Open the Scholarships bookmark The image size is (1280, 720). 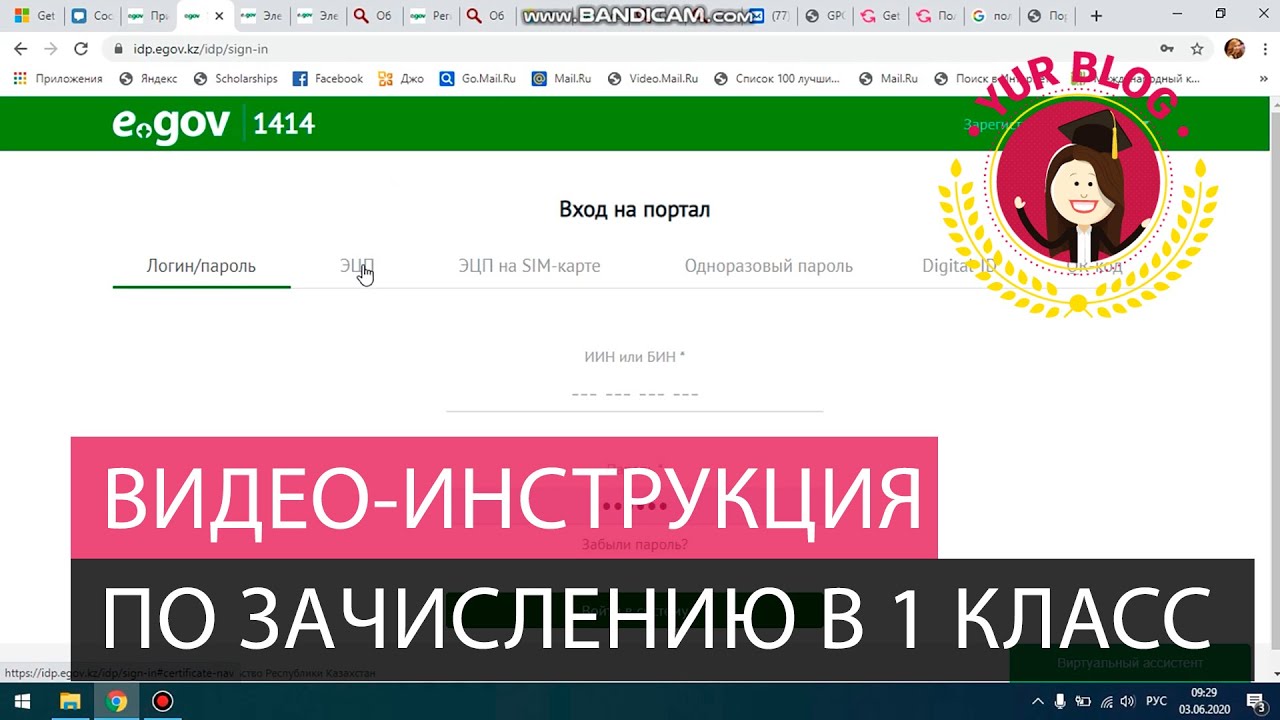235,79
